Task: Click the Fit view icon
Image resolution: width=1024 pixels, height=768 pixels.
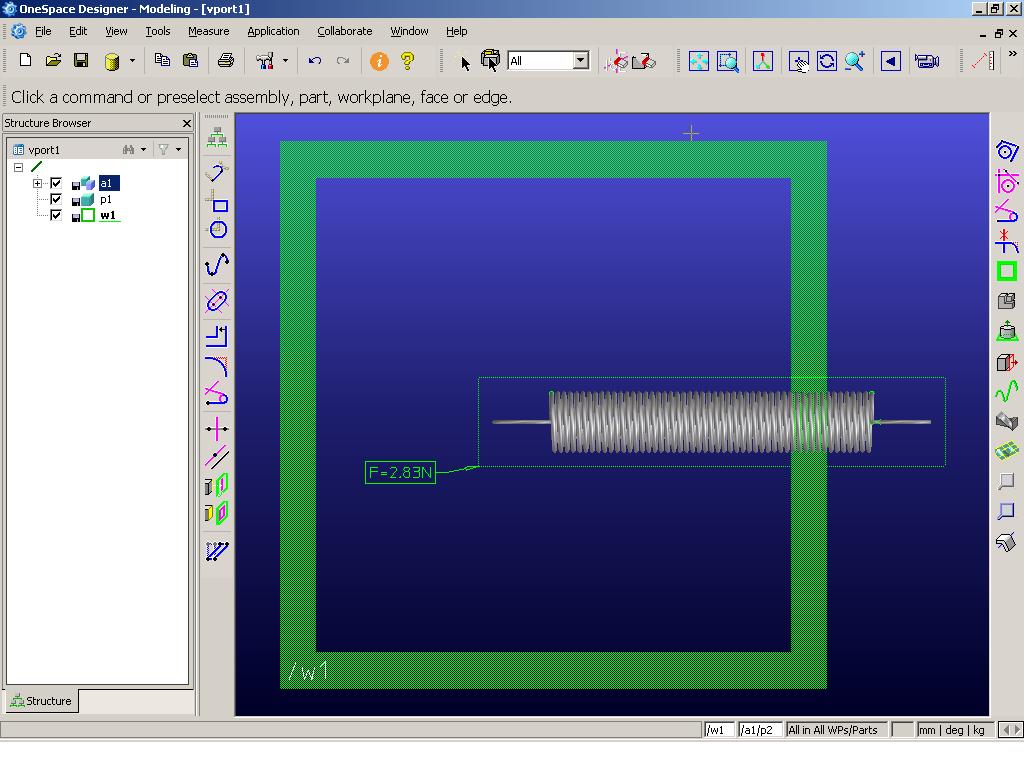Action: point(699,61)
